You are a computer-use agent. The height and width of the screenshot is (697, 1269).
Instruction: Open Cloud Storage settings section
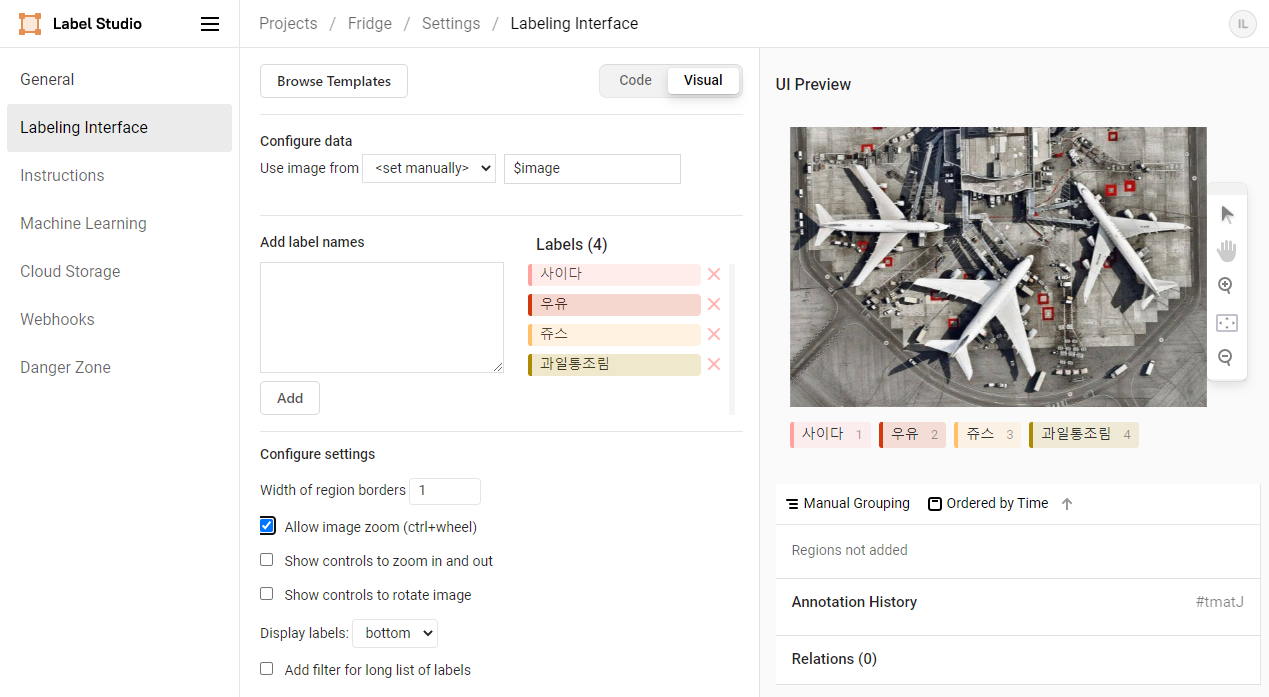(x=119, y=272)
